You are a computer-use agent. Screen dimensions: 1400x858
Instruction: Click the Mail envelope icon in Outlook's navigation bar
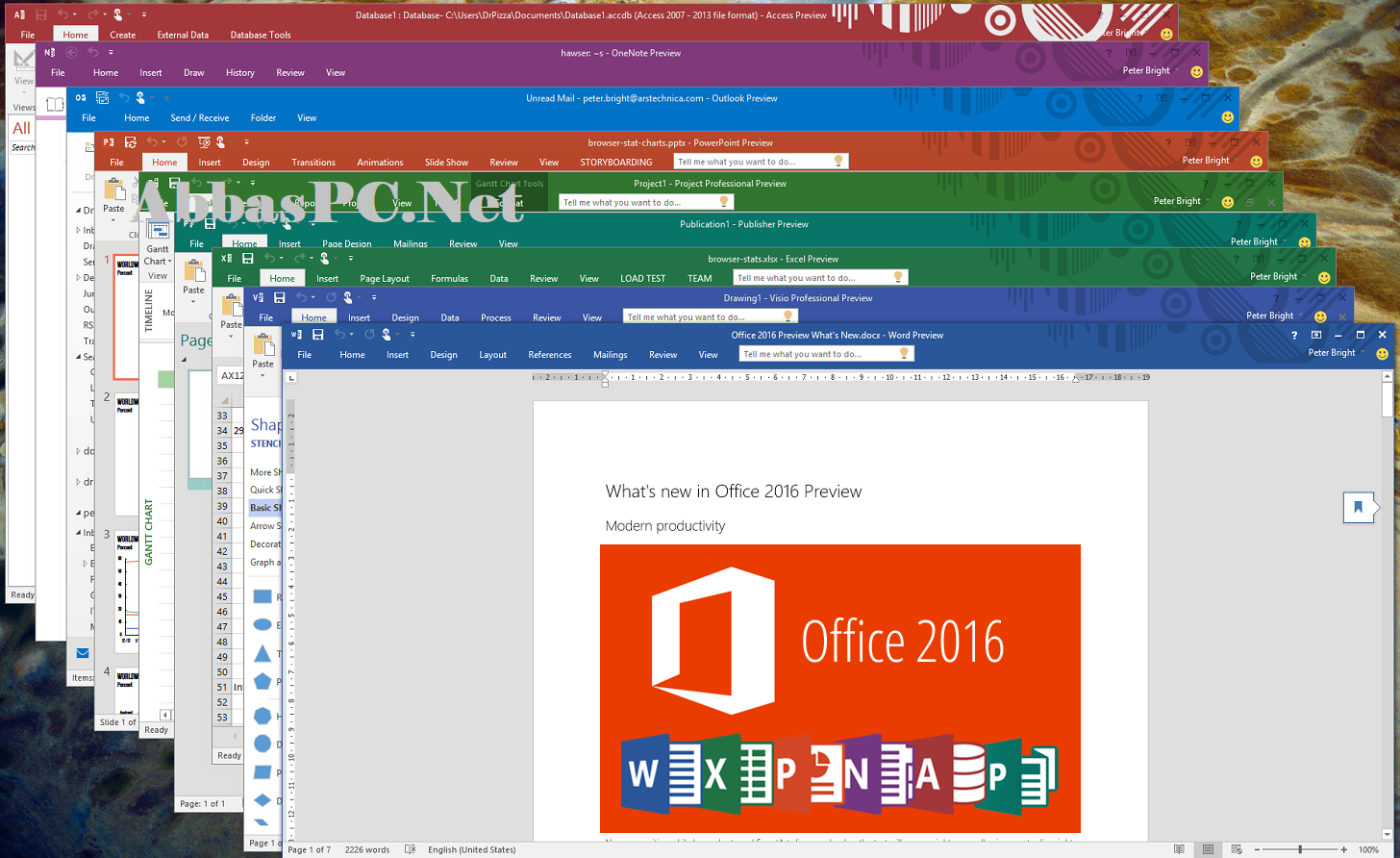pos(83,654)
